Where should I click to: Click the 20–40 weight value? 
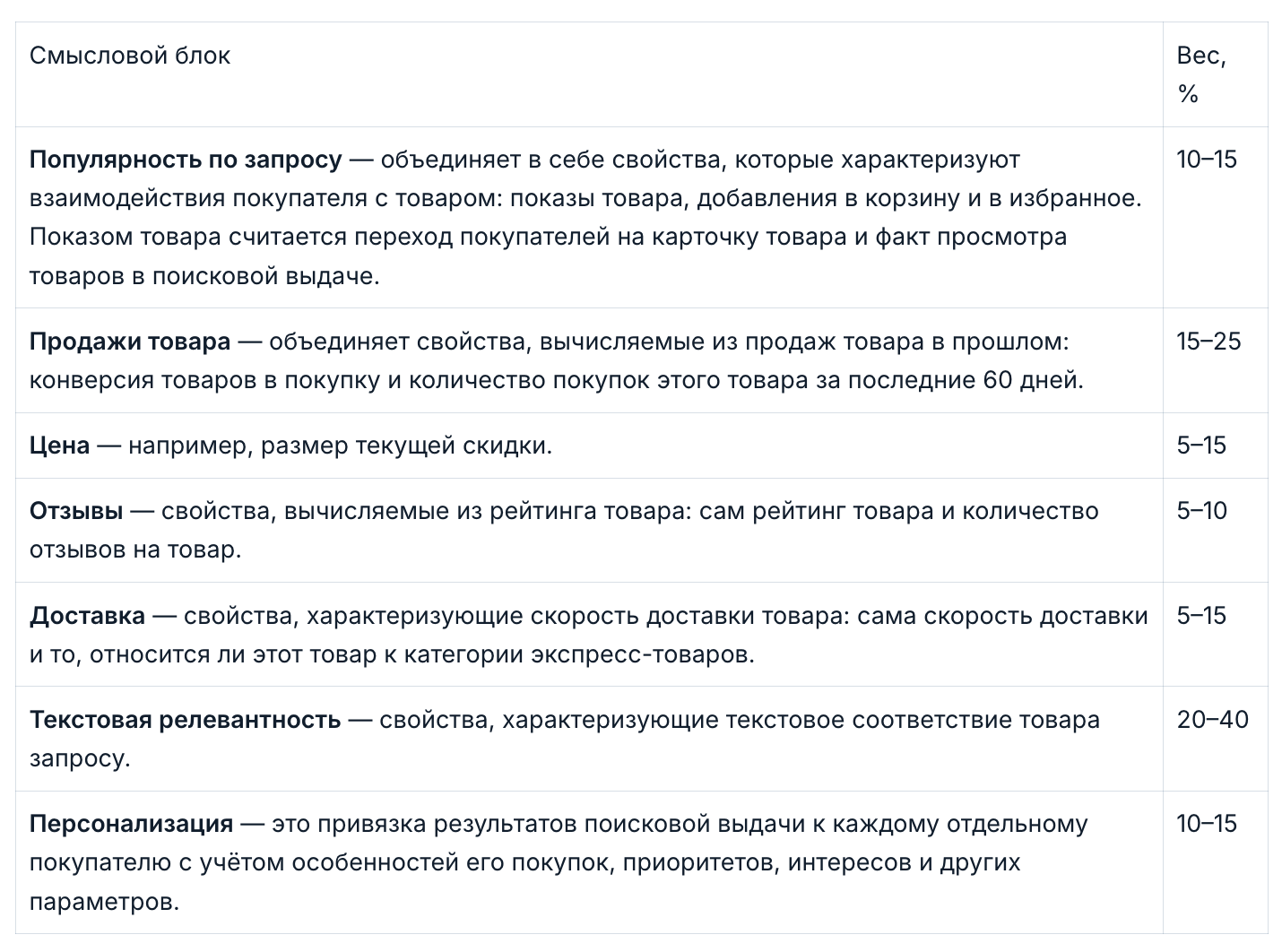(x=1212, y=720)
